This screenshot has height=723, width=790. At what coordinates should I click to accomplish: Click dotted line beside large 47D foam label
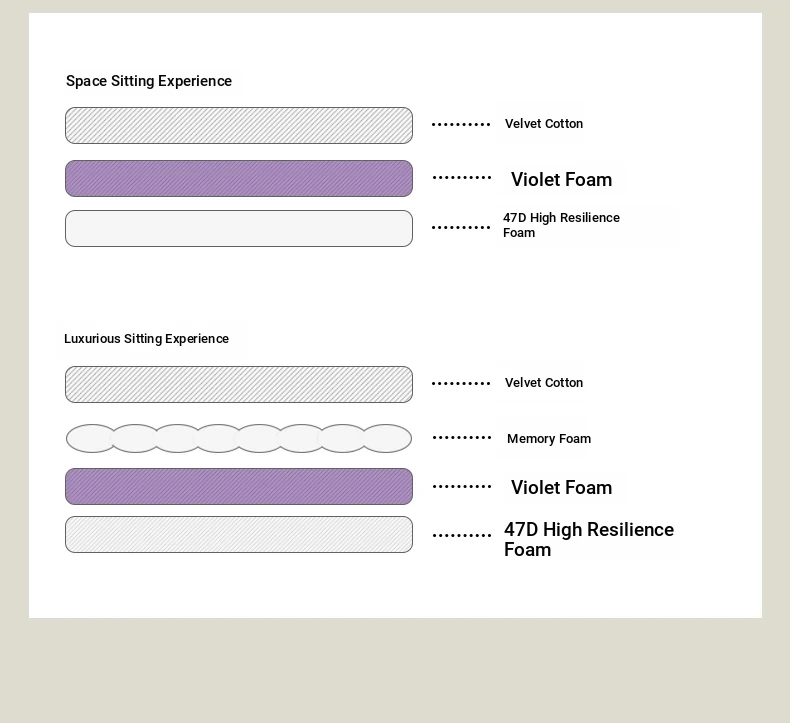[462, 536]
